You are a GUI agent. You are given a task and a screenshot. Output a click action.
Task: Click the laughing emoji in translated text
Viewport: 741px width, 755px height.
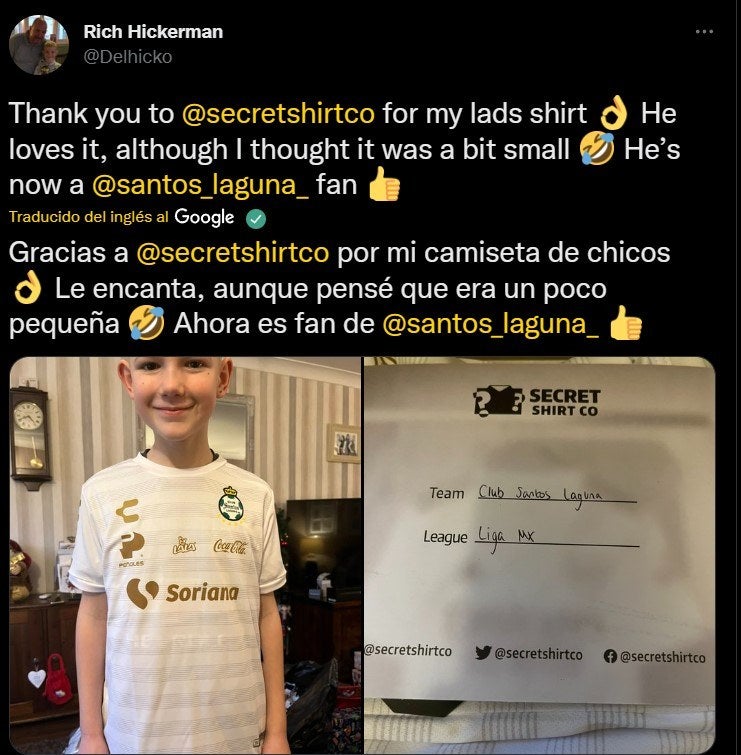tap(146, 324)
